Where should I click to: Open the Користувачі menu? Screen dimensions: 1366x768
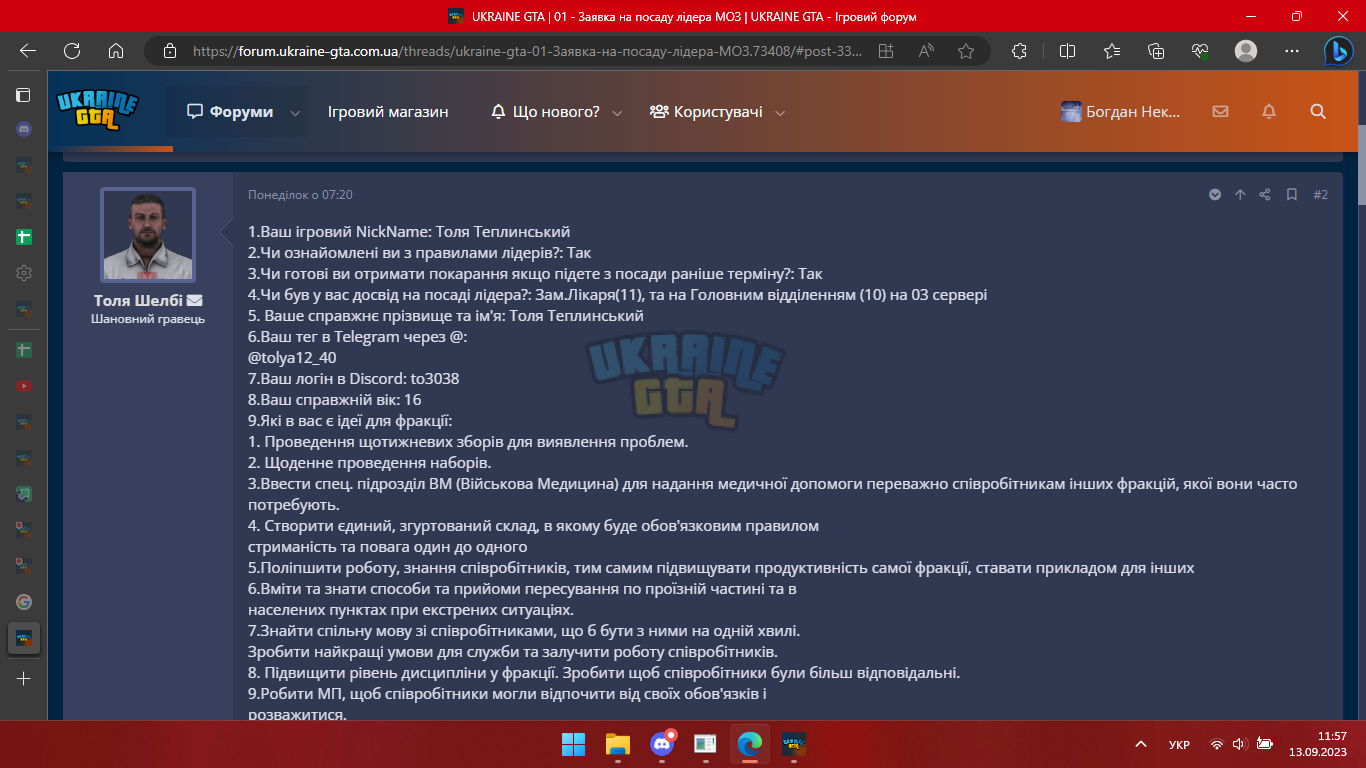pos(706,112)
